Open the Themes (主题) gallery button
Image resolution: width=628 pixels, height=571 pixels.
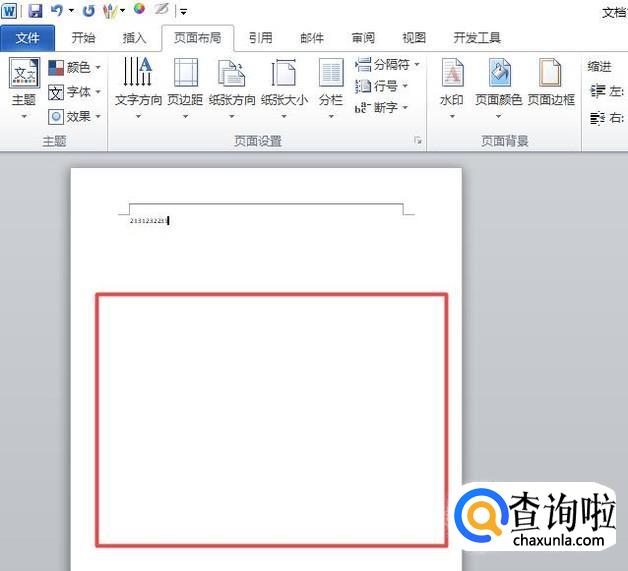(23, 80)
